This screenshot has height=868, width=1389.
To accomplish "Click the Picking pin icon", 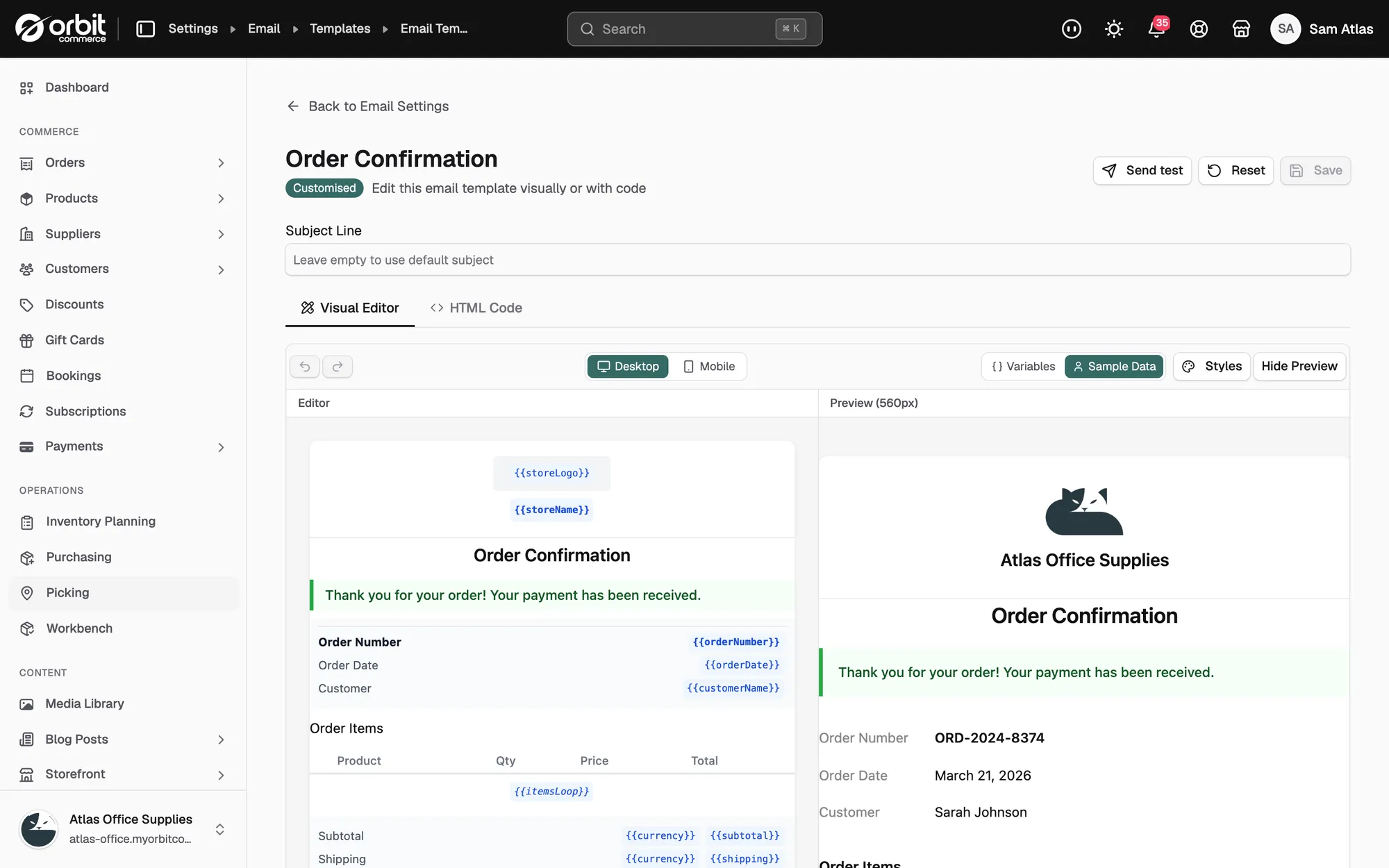I will 26,593.
